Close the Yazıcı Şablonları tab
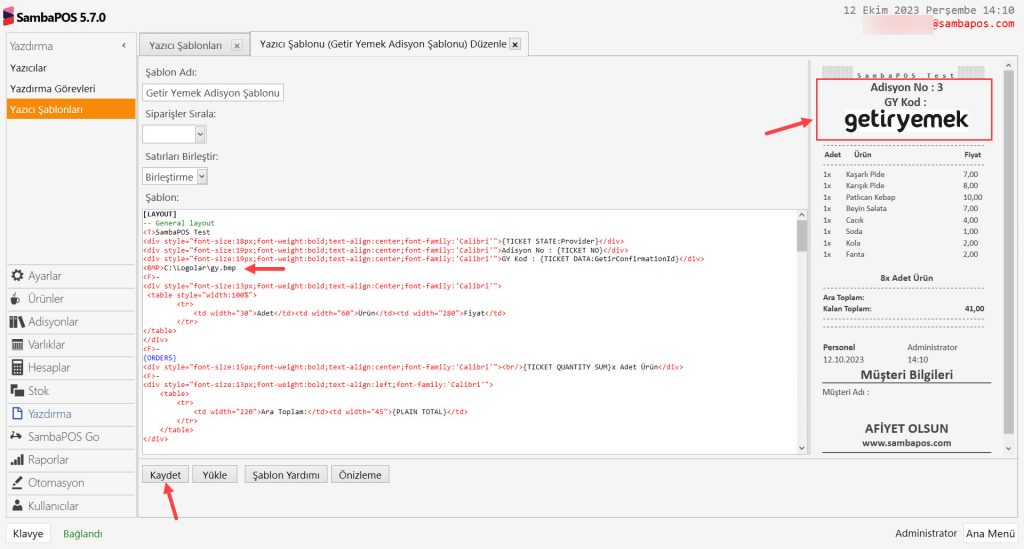1024x549 pixels. point(236,46)
